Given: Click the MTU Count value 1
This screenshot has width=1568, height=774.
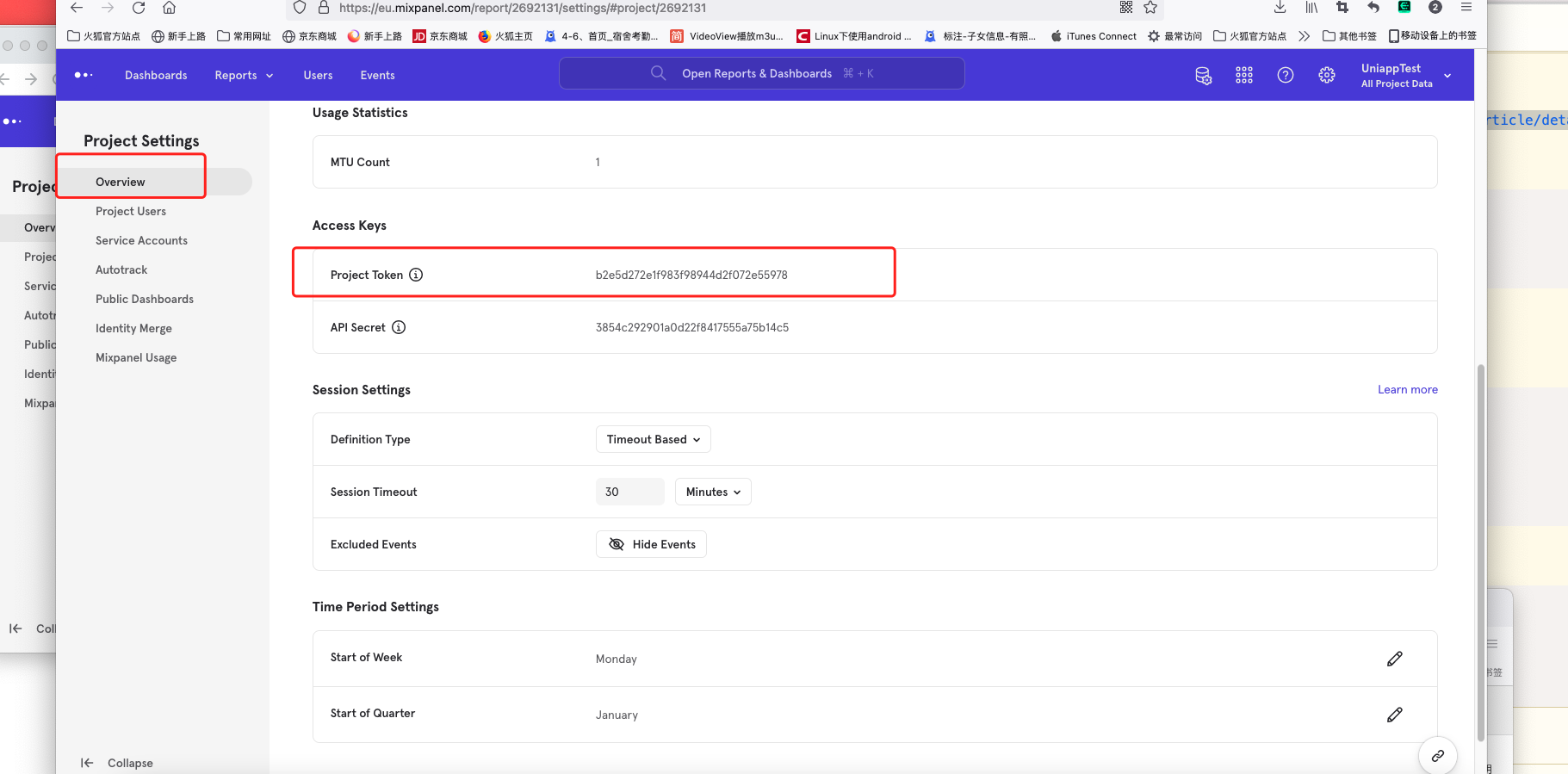Looking at the screenshot, I should coord(598,162).
